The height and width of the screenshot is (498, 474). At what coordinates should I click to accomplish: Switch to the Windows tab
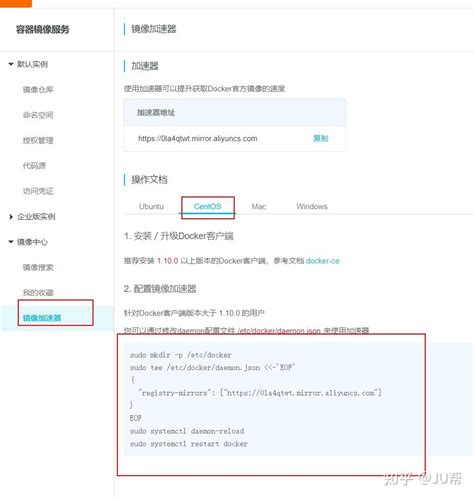point(312,206)
